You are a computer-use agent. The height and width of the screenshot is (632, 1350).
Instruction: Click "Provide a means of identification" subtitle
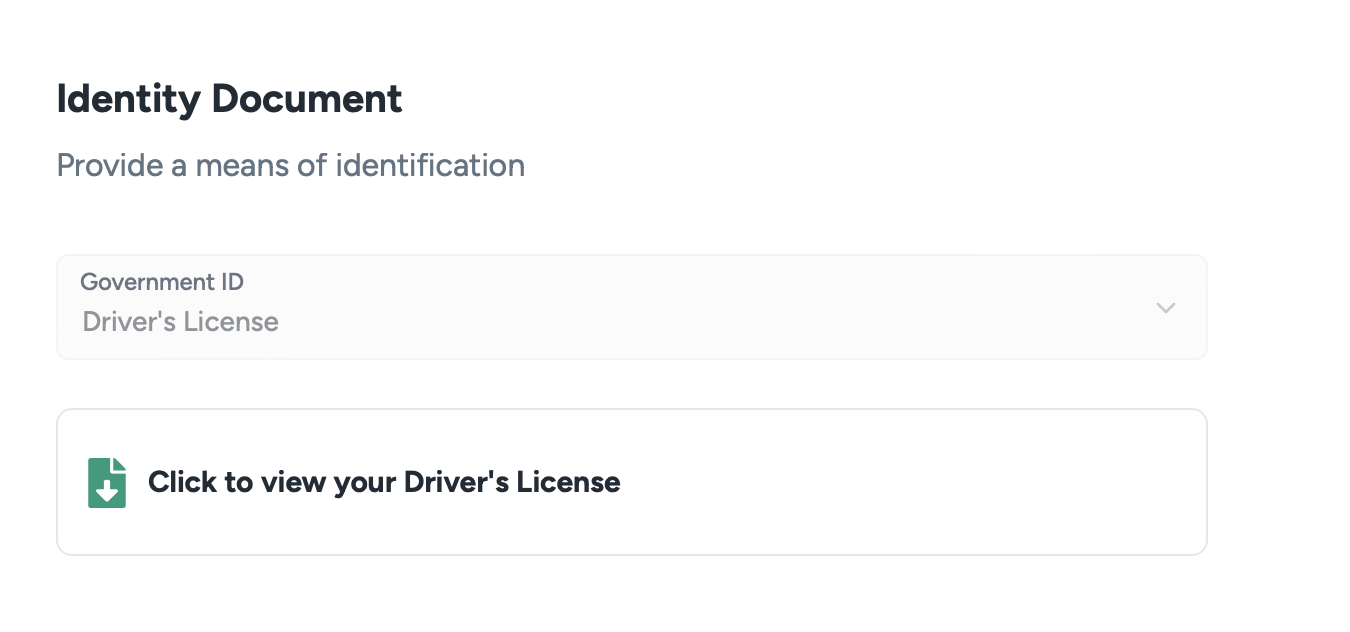click(290, 165)
